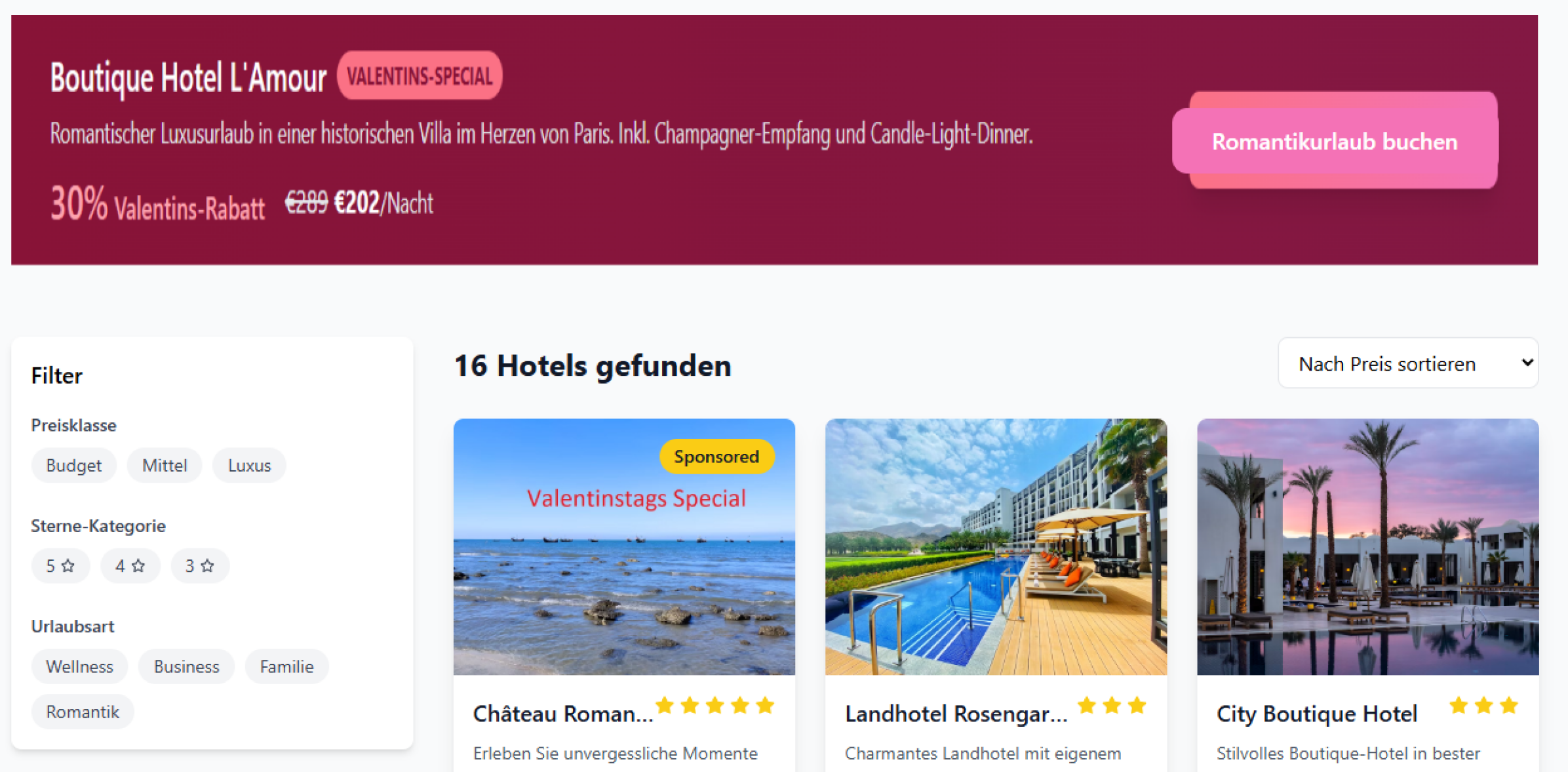Select the Business vacation type chip

click(186, 666)
